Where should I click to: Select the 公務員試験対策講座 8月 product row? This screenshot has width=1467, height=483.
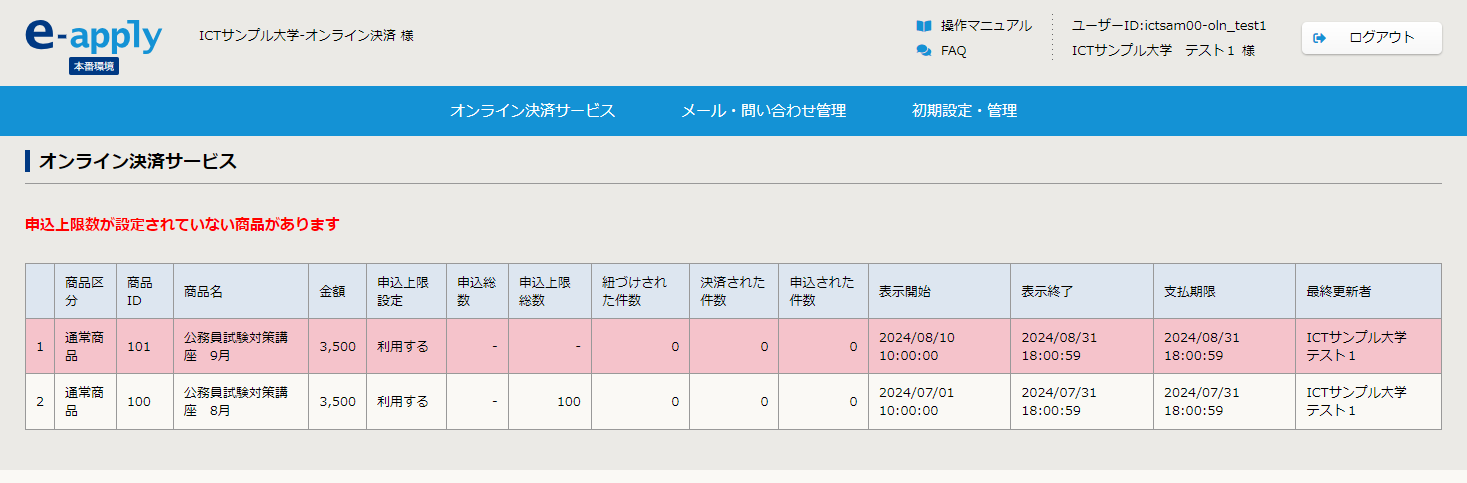click(x=239, y=401)
